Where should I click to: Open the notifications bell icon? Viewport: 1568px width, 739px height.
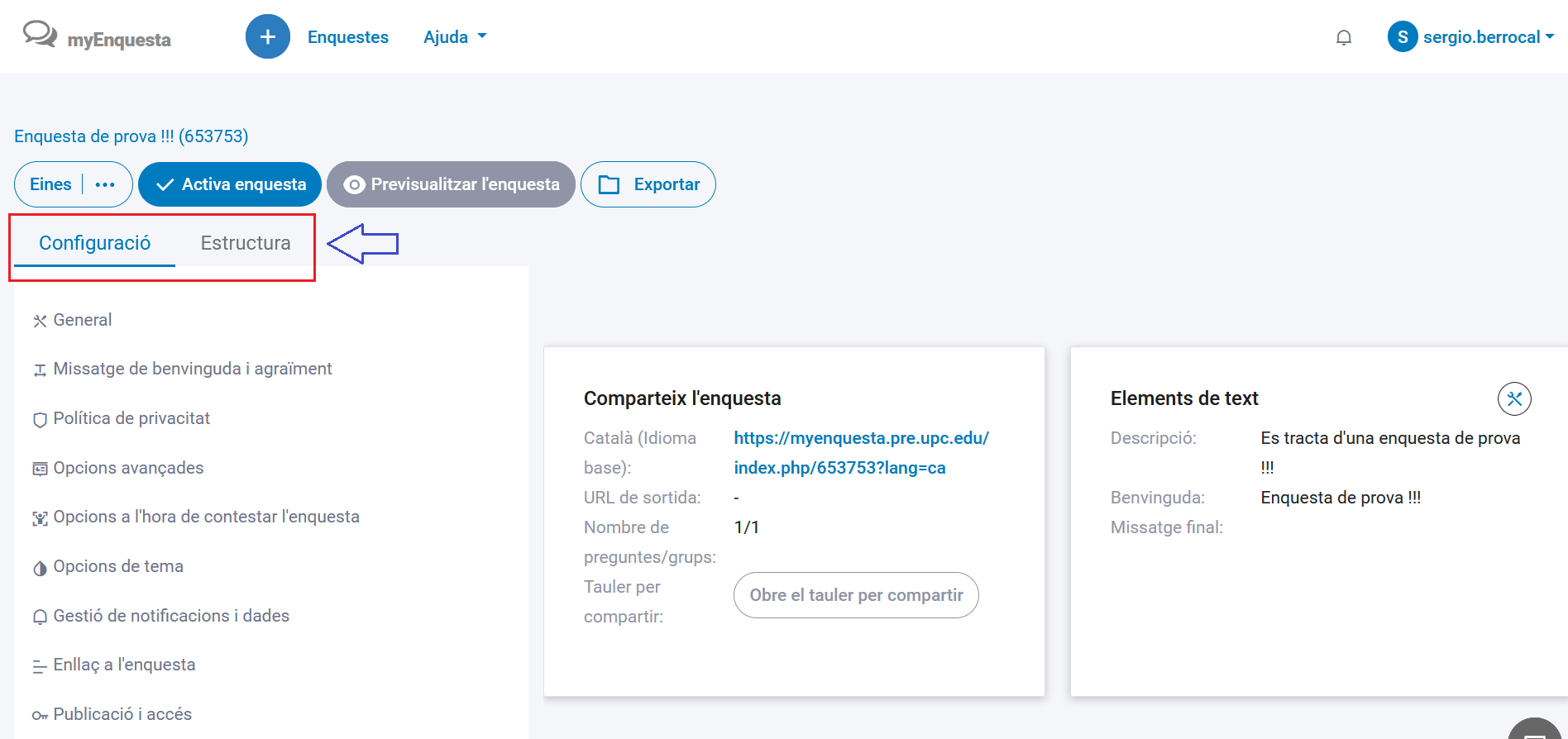pyautogui.click(x=1344, y=37)
